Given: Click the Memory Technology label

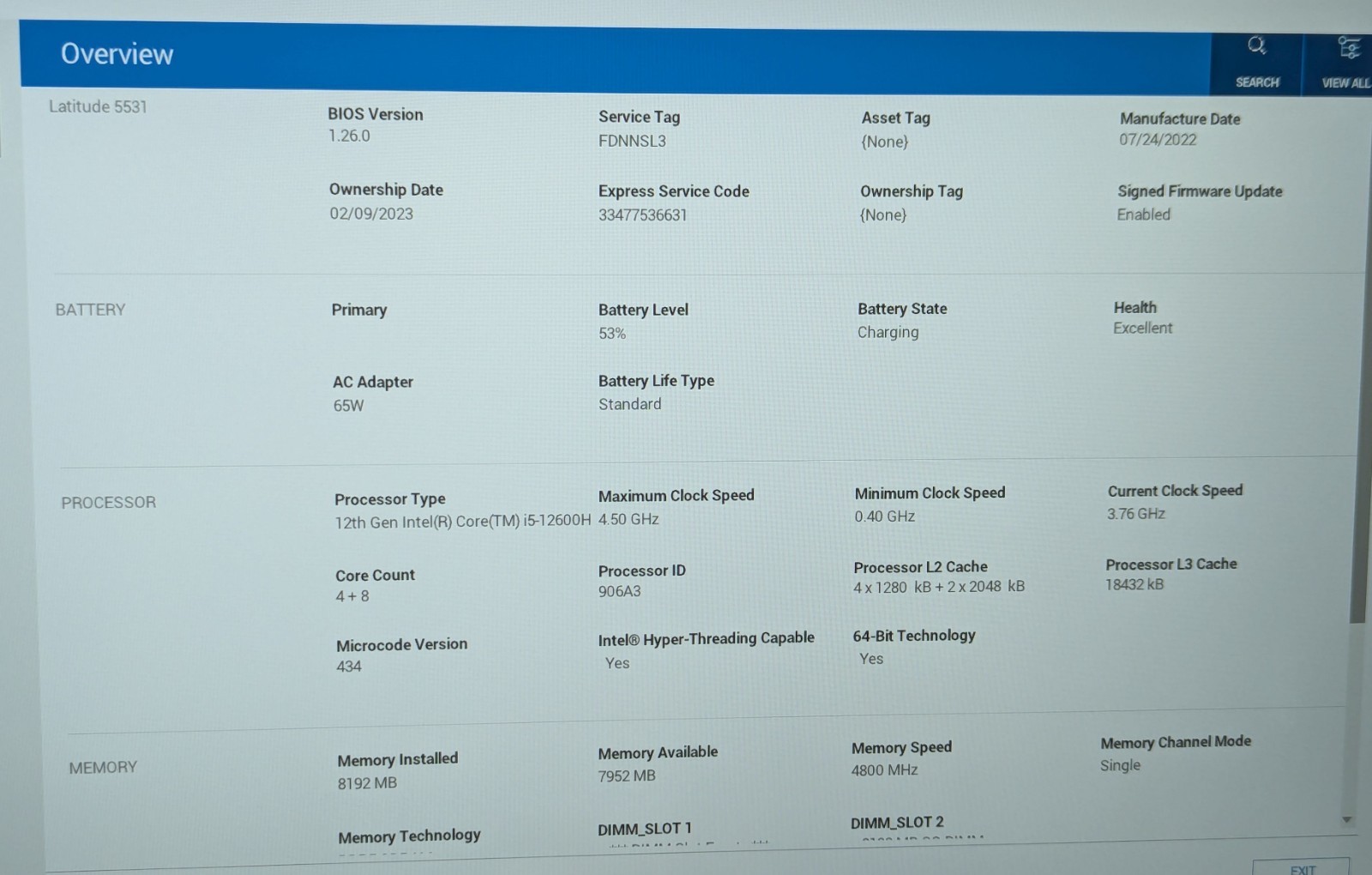Looking at the screenshot, I should pyautogui.click(x=409, y=836).
